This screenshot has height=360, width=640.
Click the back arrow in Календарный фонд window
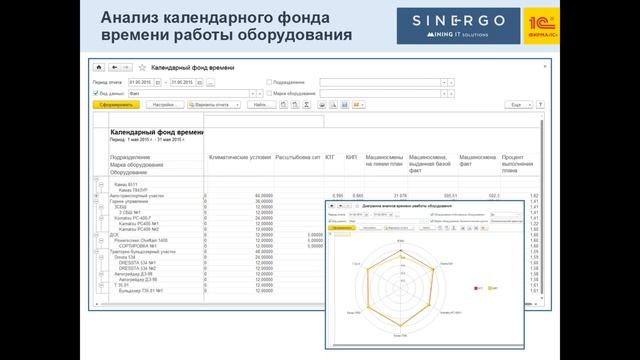pos(115,67)
